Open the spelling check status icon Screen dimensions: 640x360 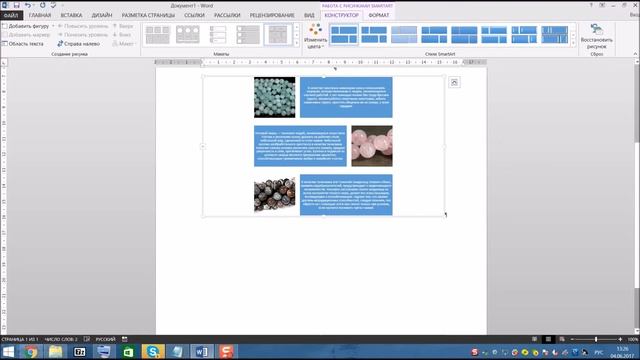point(87,339)
